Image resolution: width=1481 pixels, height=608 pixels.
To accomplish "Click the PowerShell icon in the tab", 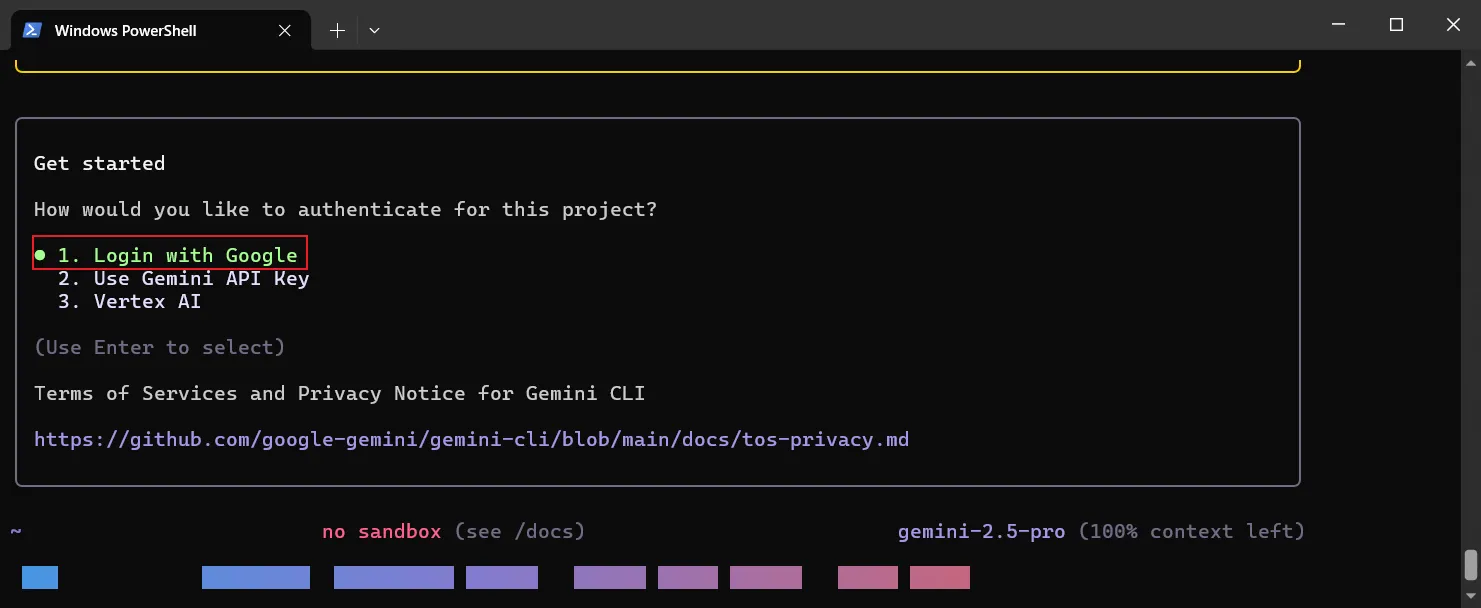I will click(32, 30).
